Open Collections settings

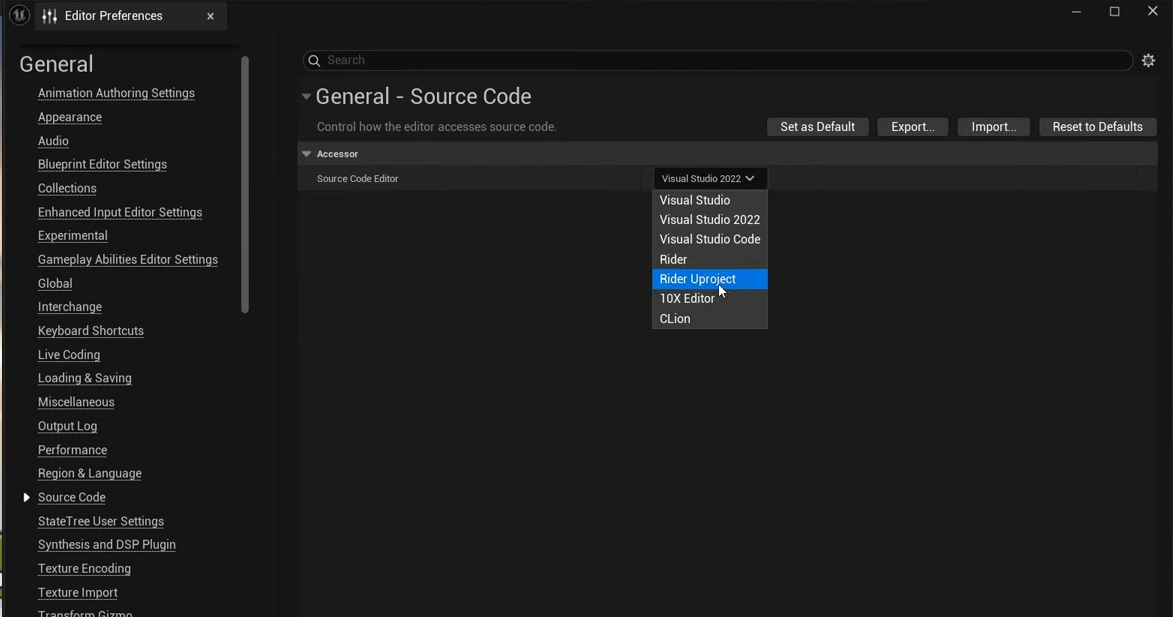67,188
